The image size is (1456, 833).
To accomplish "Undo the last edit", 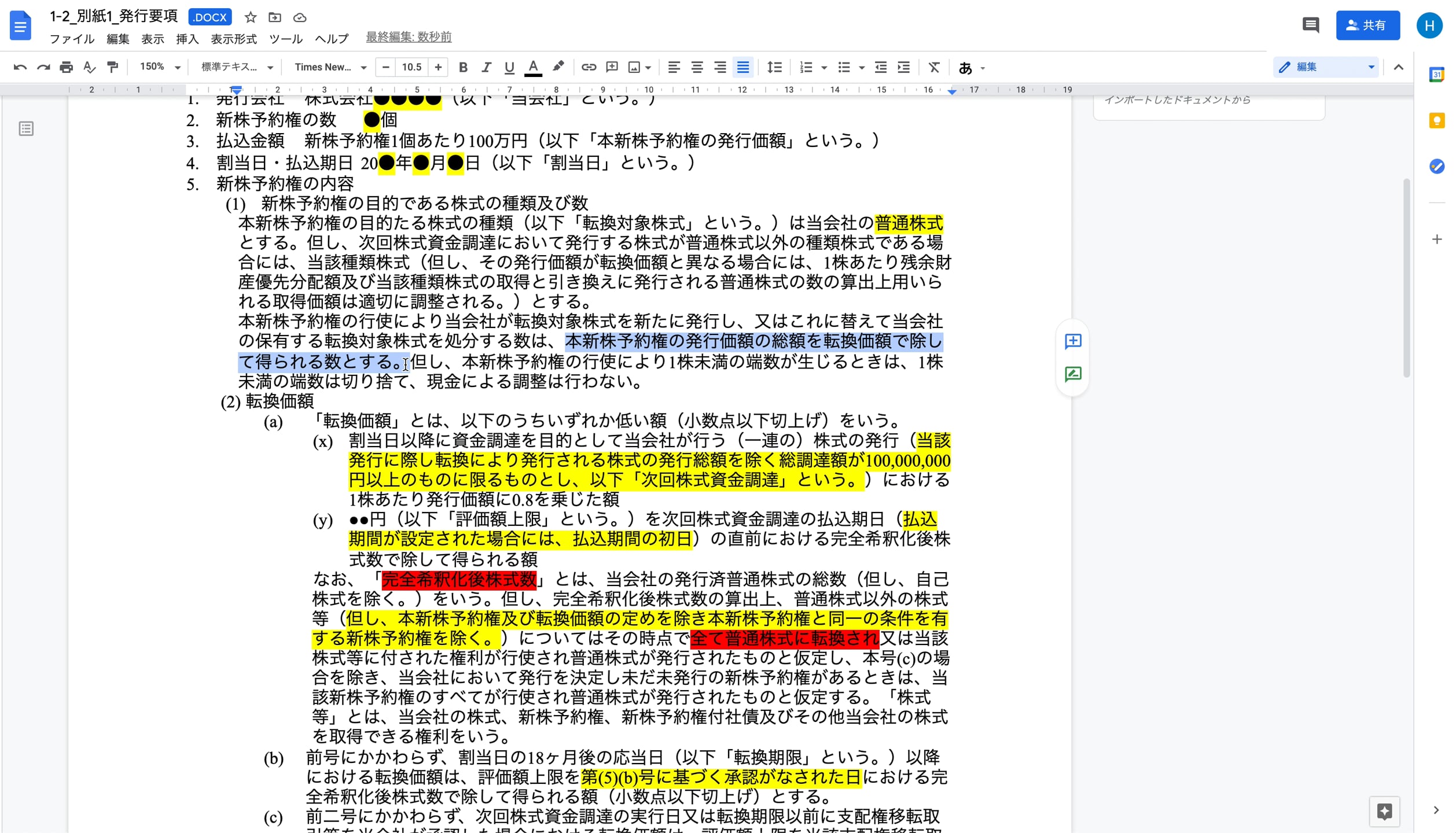I will click(21, 67).
